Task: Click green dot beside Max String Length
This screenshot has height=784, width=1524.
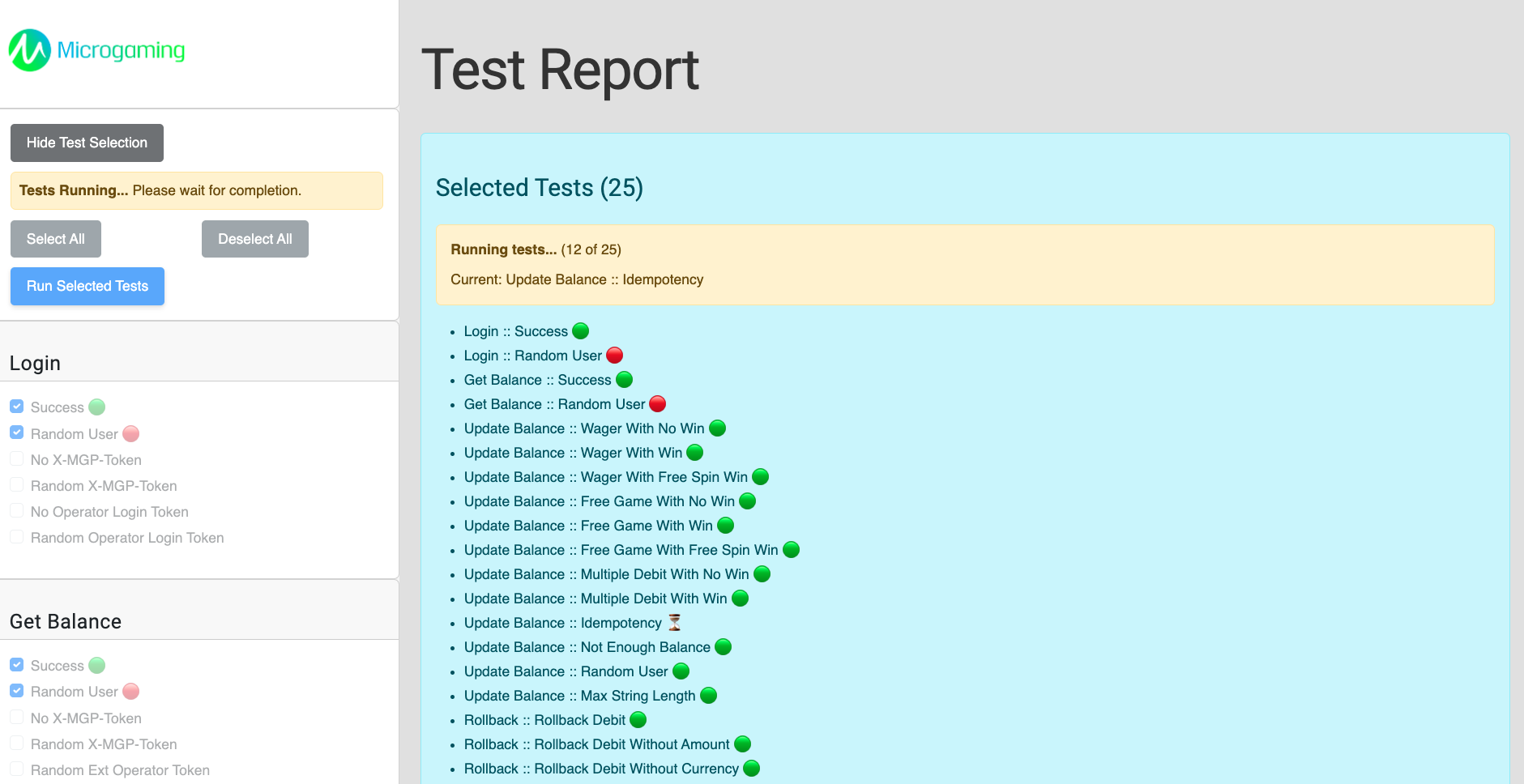Action: pyautogui.click(x=709, y=696)
